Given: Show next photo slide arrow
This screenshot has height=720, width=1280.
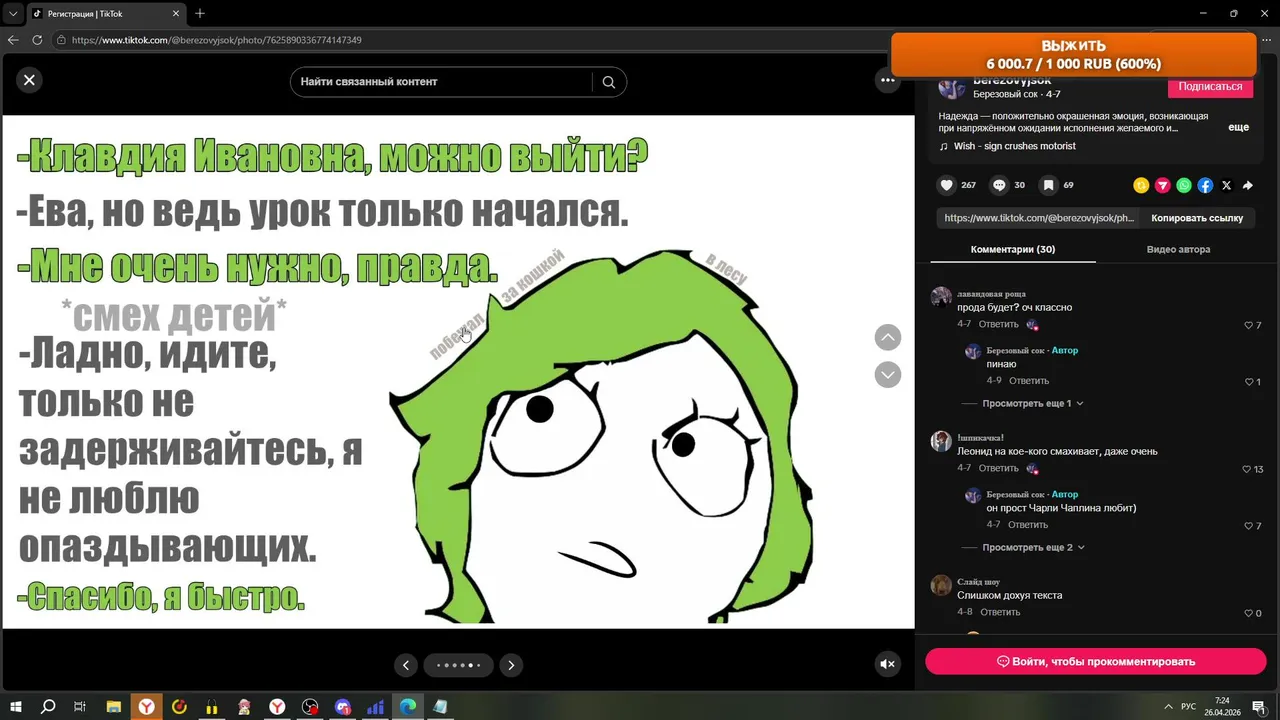Looking at the screenshot, I should 511,665.
